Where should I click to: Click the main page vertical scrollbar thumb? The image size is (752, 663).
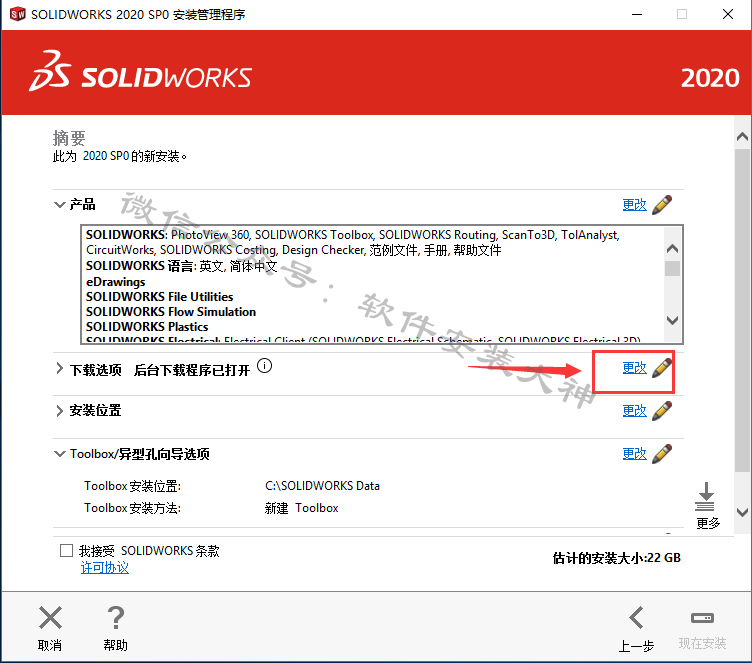[x=742, y=310]
